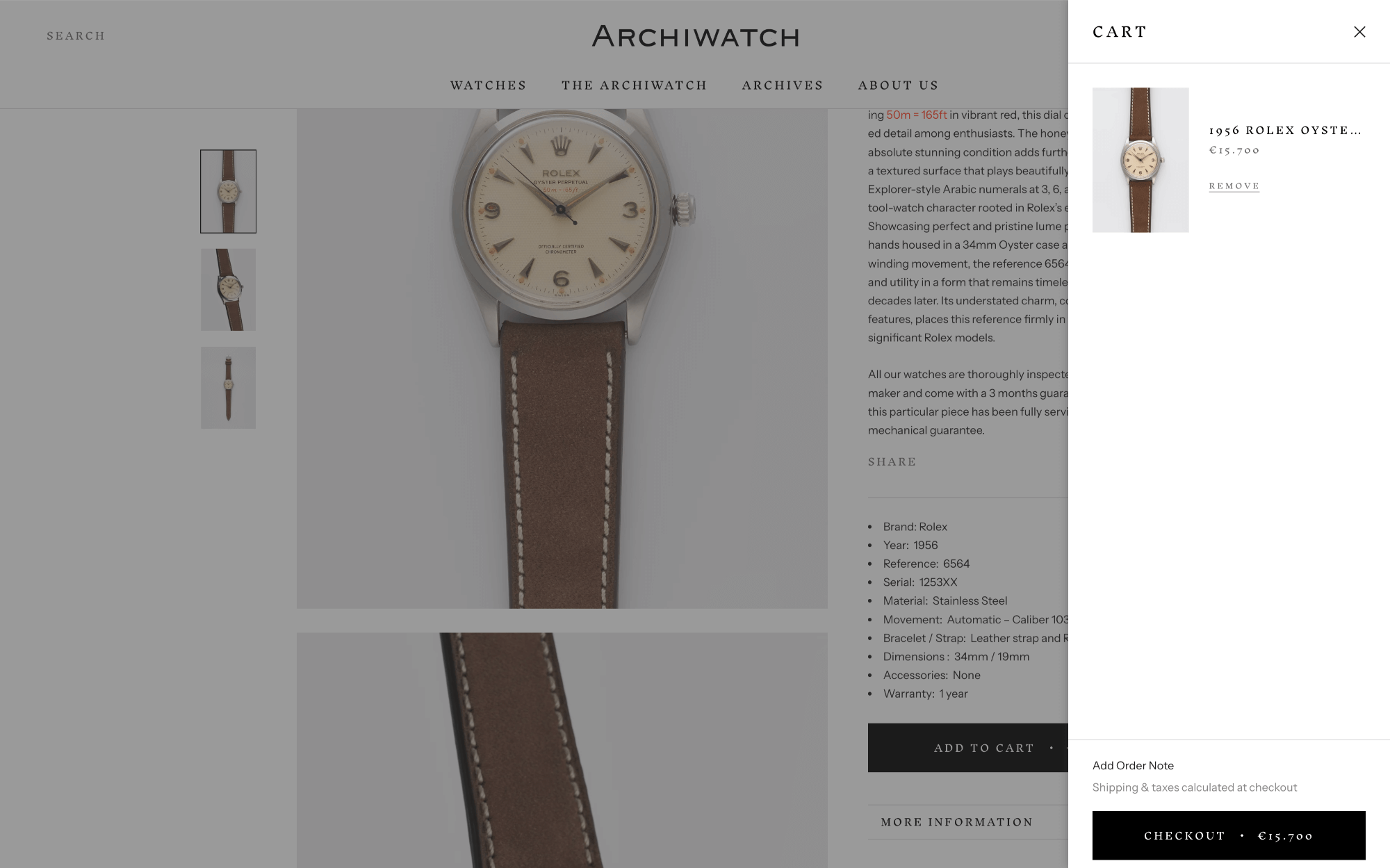Screen dimensions: 1390x868
Task: Open the About Us page
Action: (x=898, y=85)
